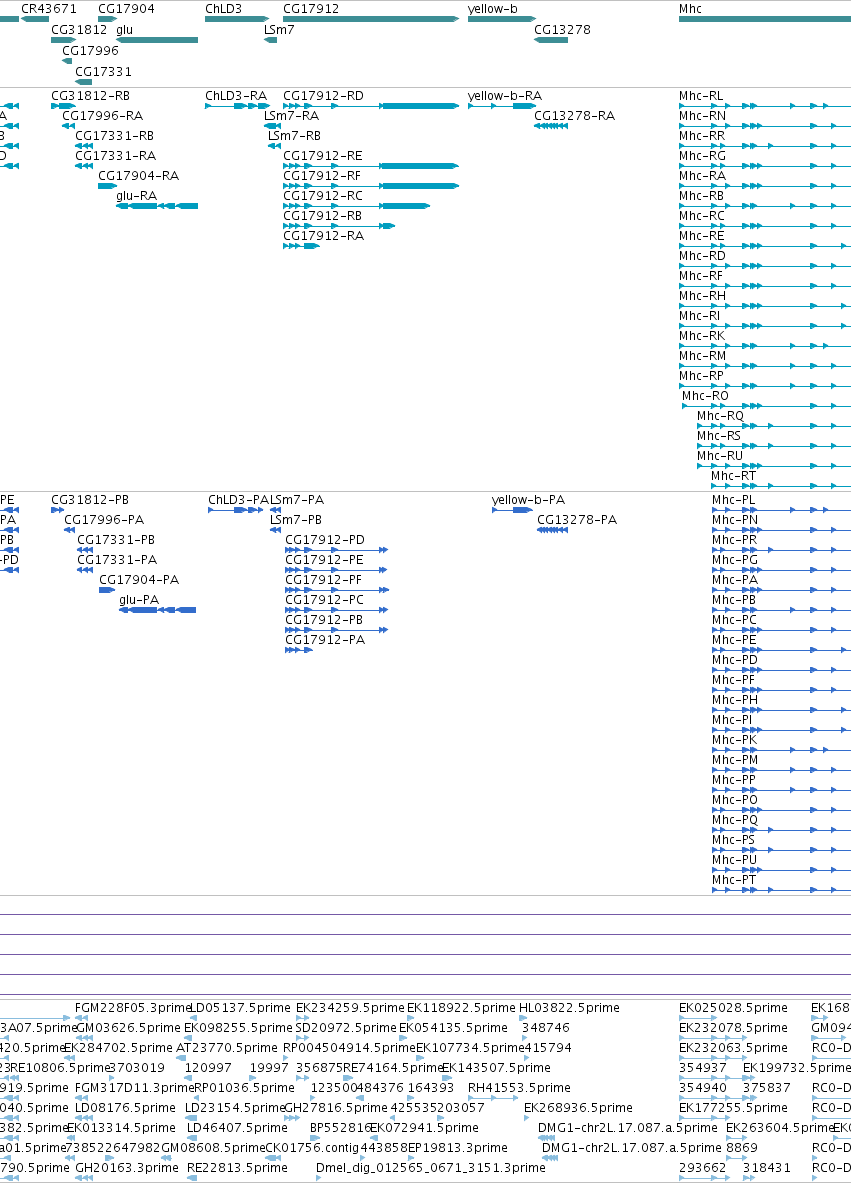
Task: Select EST EK234259.5prime
Action: (350, 1008)
